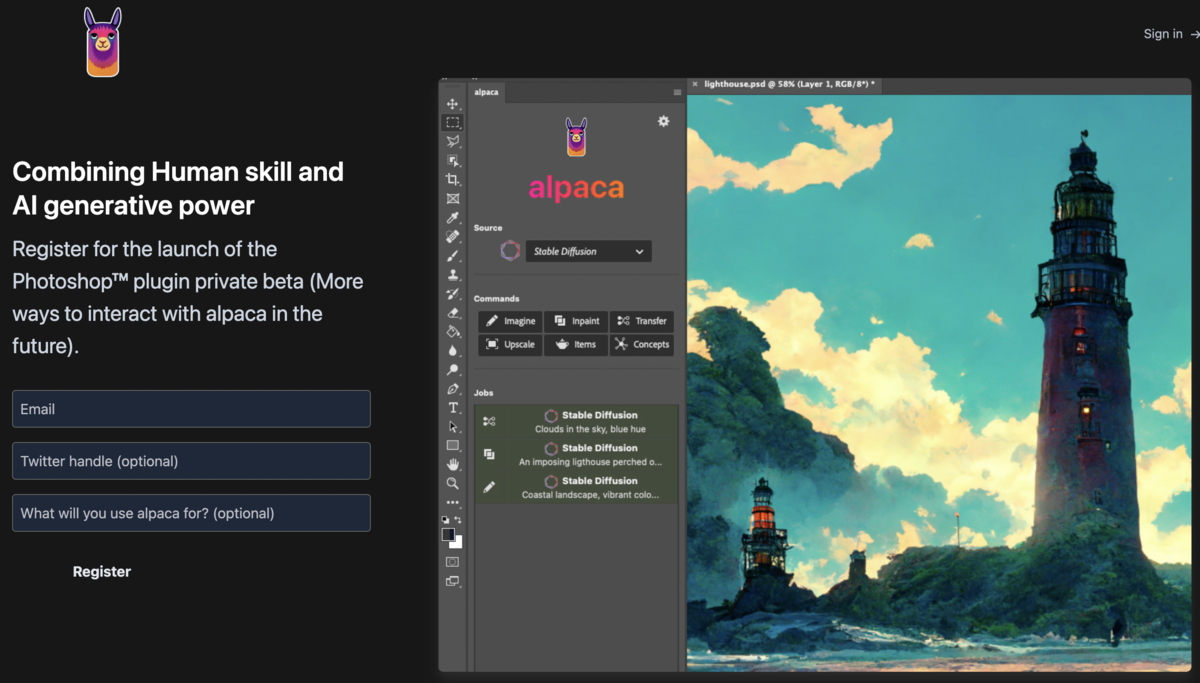Select the Object Selection tool
The width and height of the screenshot is (1200, 683).
coord(452,160)
